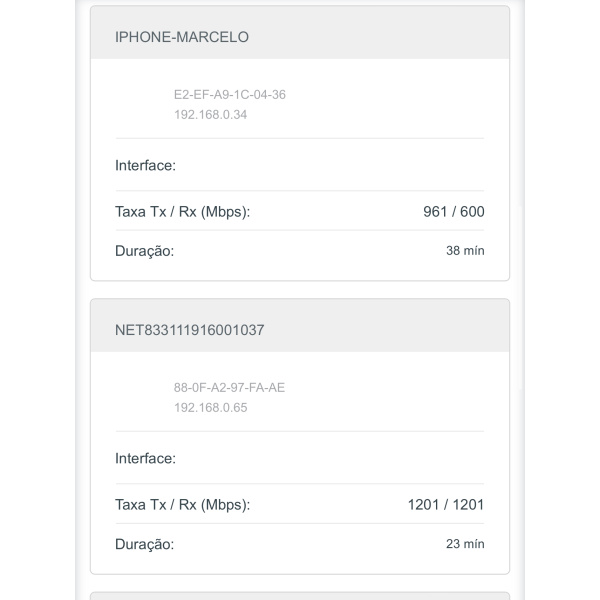The width and height of the screenshot is (600, 600).
Task: Click the 23 min duration value
Action: pos(465,545)
